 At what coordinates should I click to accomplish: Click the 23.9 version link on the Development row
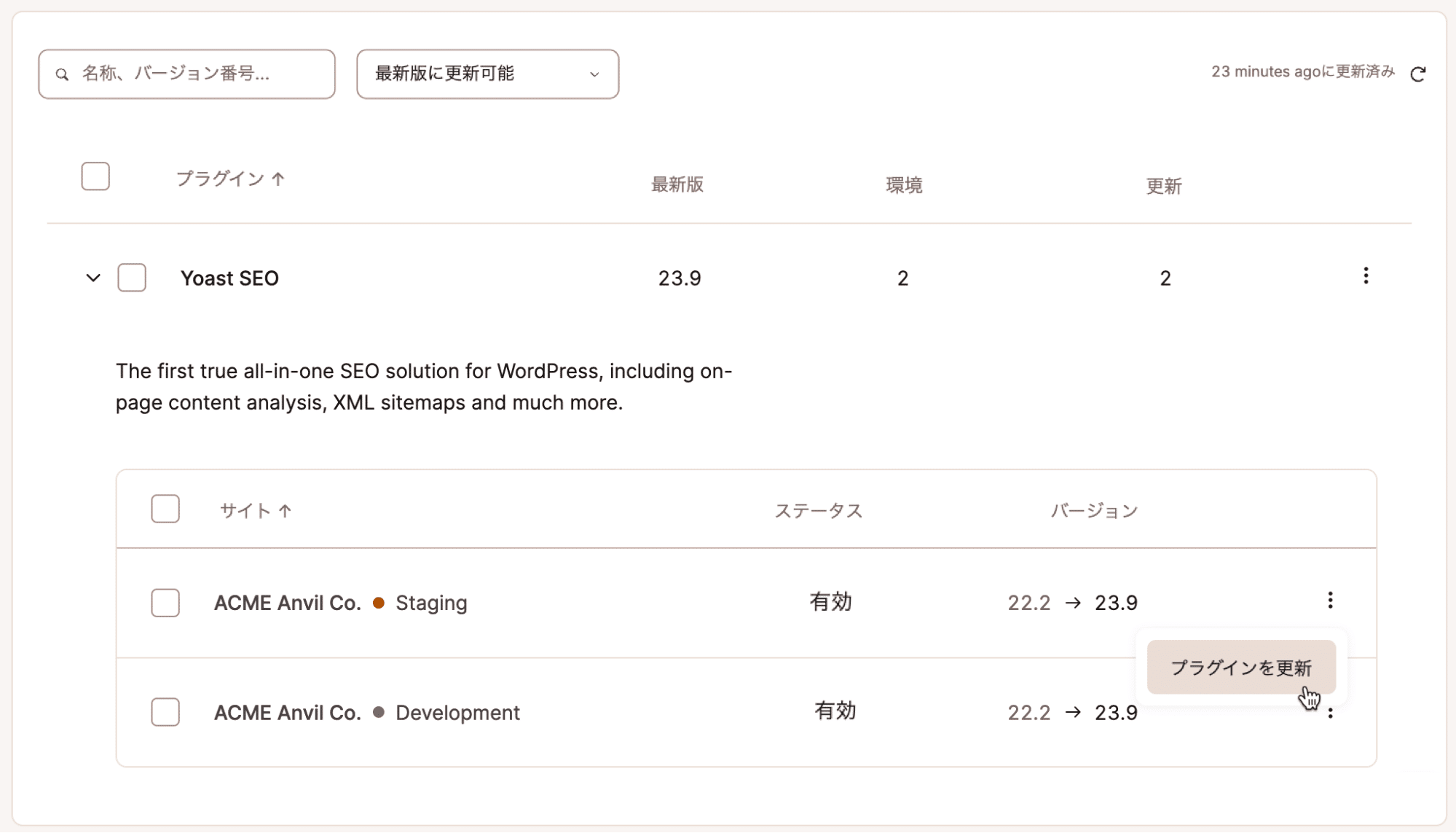click(x=1115, y=713)
